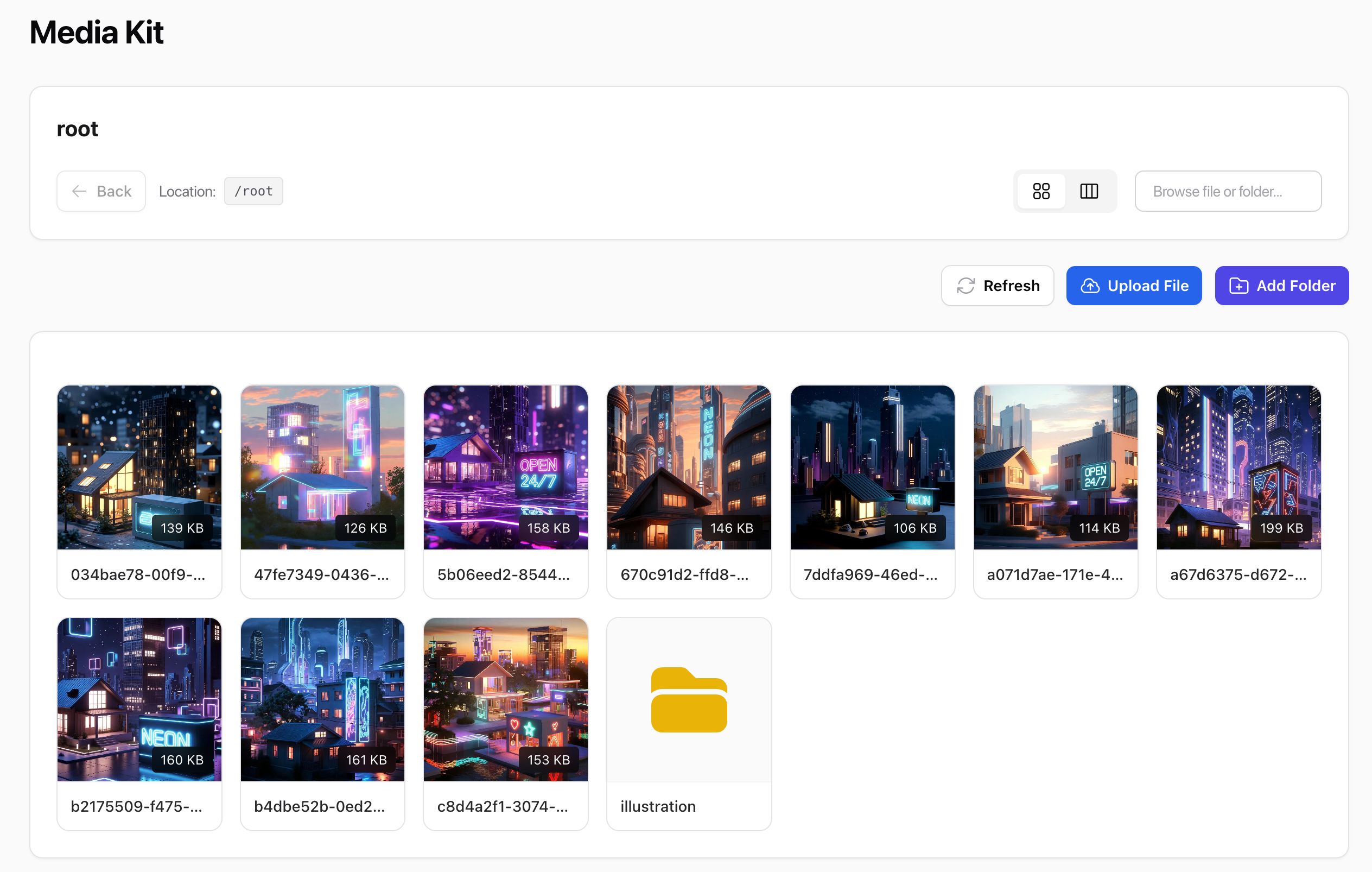Open thumbnail 034bae78-00f9 image
This screenshot has width=1372, height=872.
point(139,467)
